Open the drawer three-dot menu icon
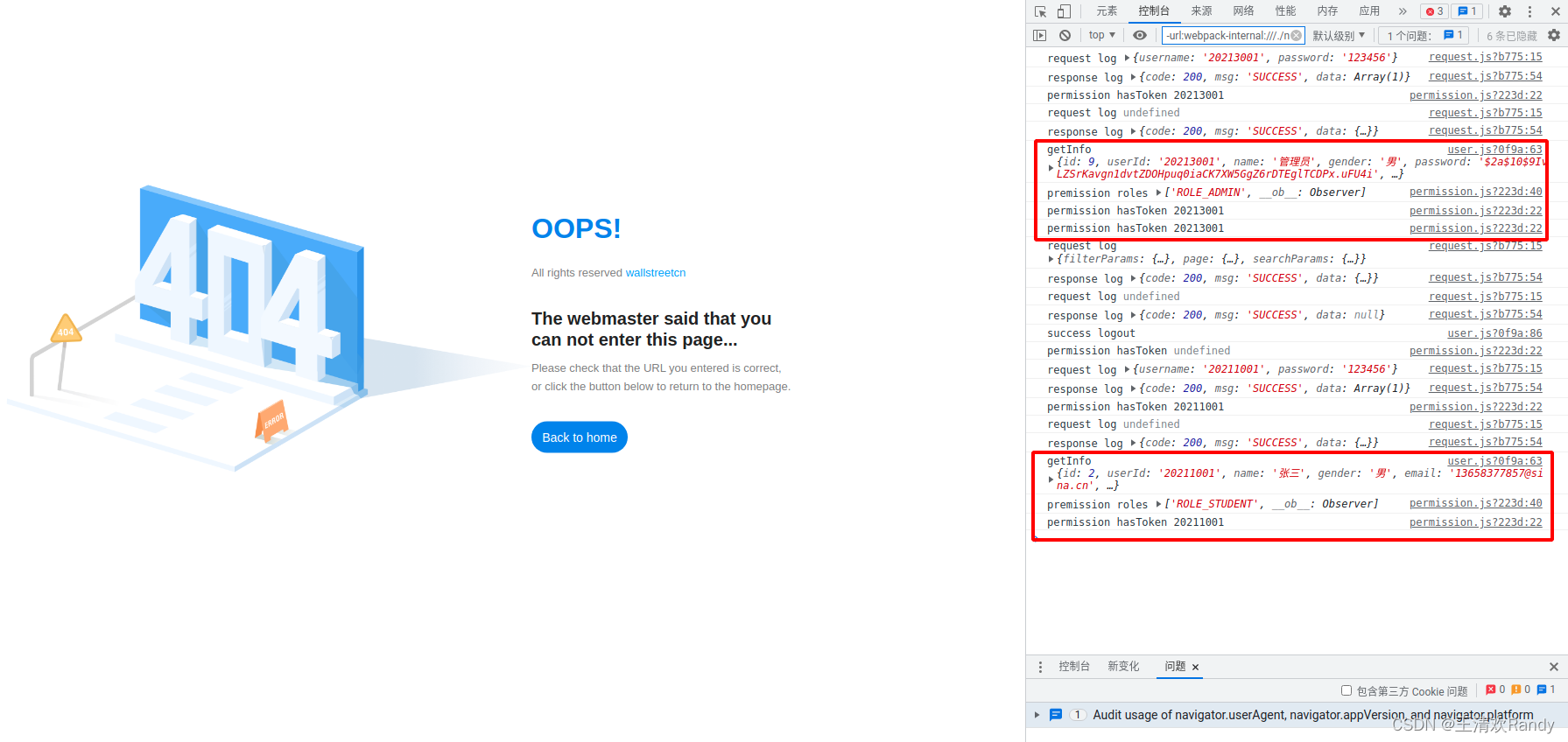Screen dimensions: 1568x742 pyautogui.click(x=1040, y=667)
